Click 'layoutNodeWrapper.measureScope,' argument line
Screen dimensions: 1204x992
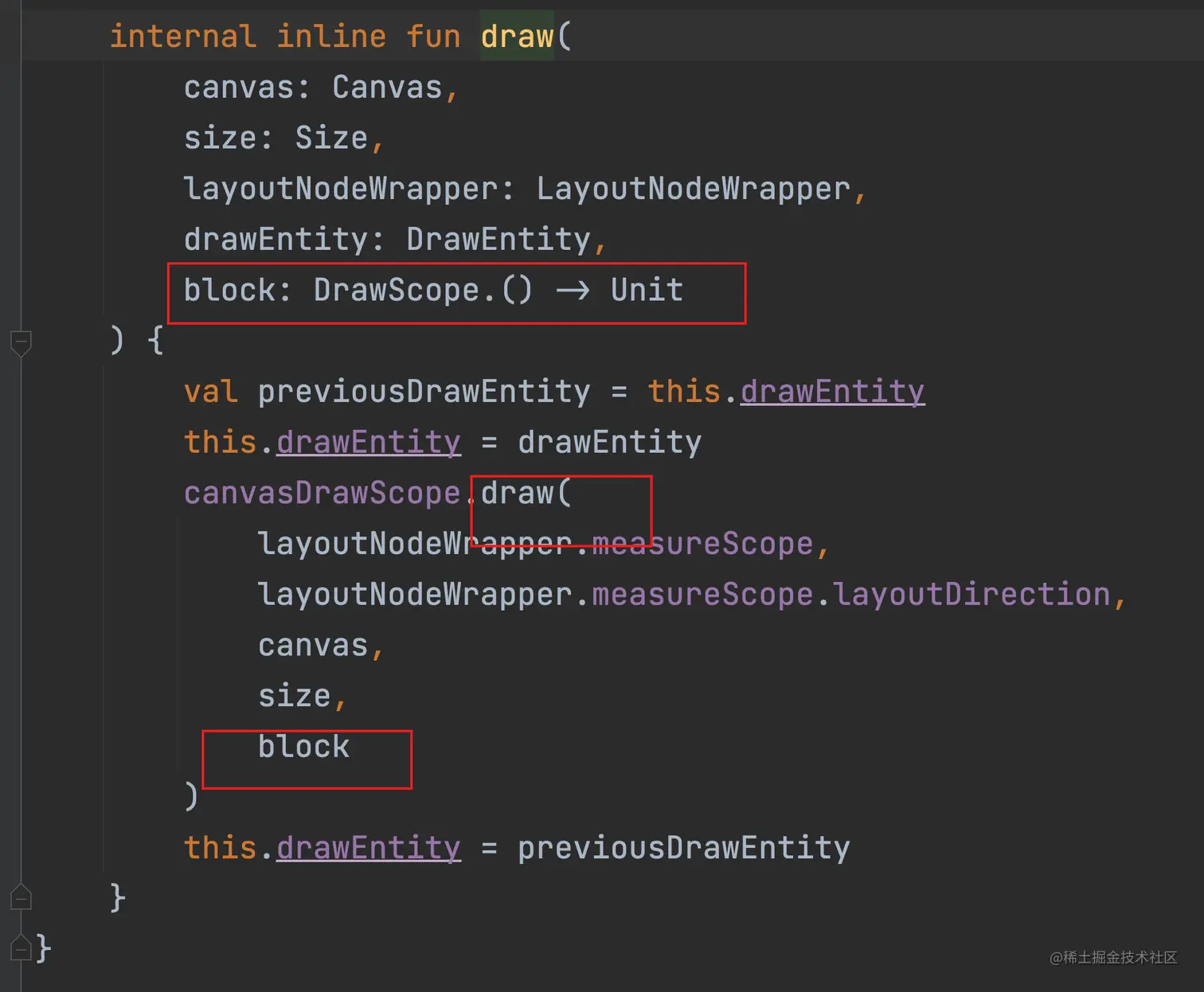[544, 544]
